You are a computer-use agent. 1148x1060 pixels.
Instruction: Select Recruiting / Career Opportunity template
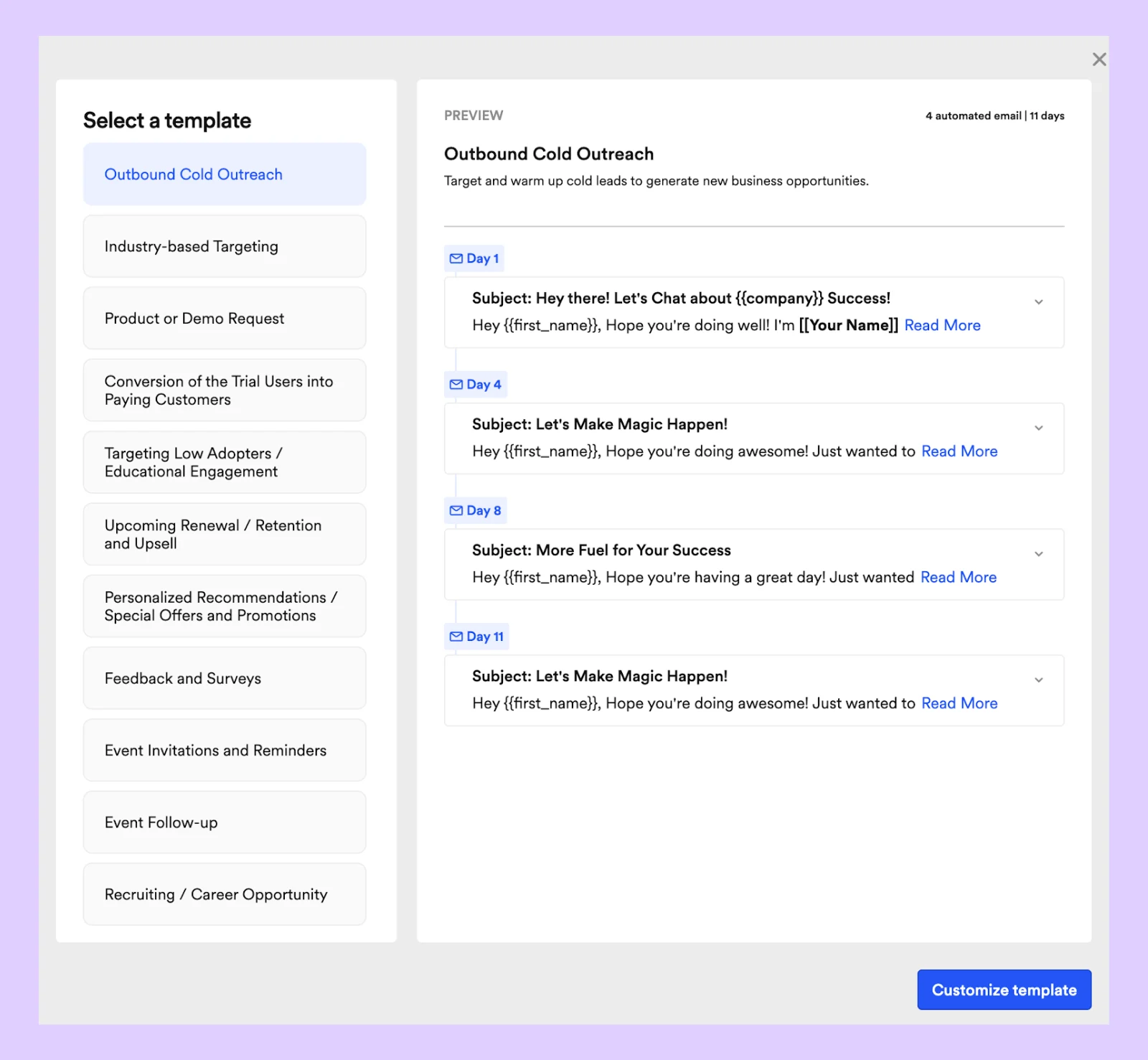point(225,894)
